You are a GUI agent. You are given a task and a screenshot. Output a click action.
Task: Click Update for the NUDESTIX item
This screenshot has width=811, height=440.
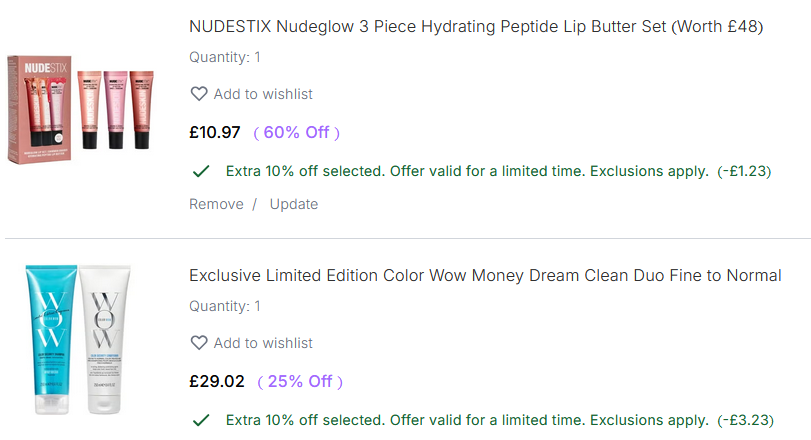click(294, 204)
